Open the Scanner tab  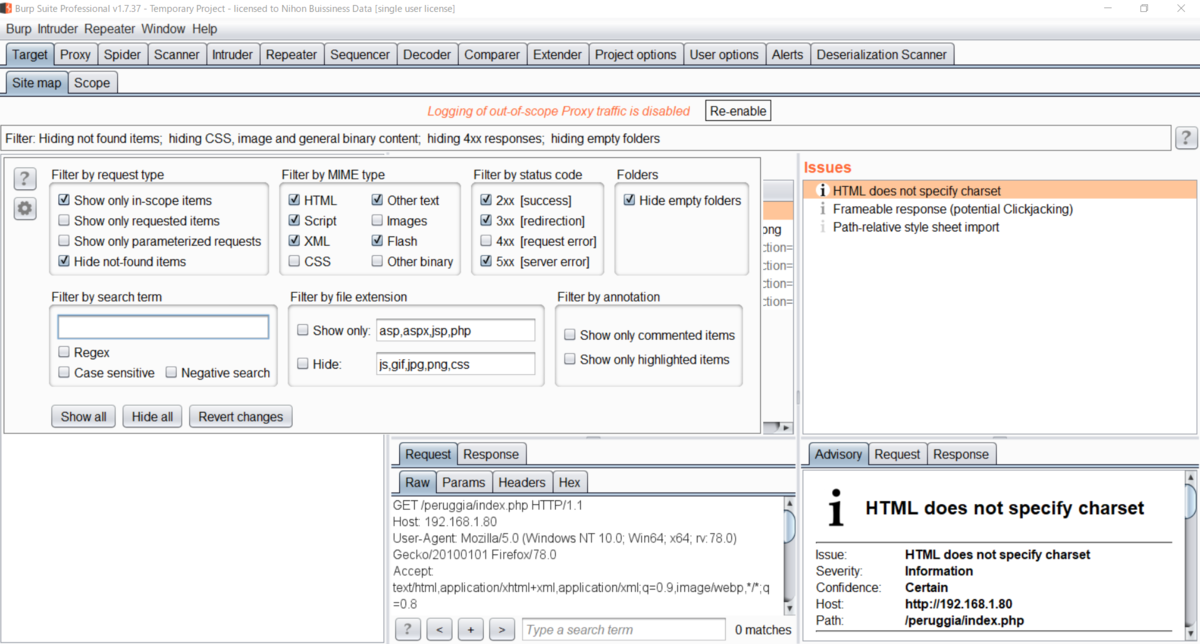[177, 55]
